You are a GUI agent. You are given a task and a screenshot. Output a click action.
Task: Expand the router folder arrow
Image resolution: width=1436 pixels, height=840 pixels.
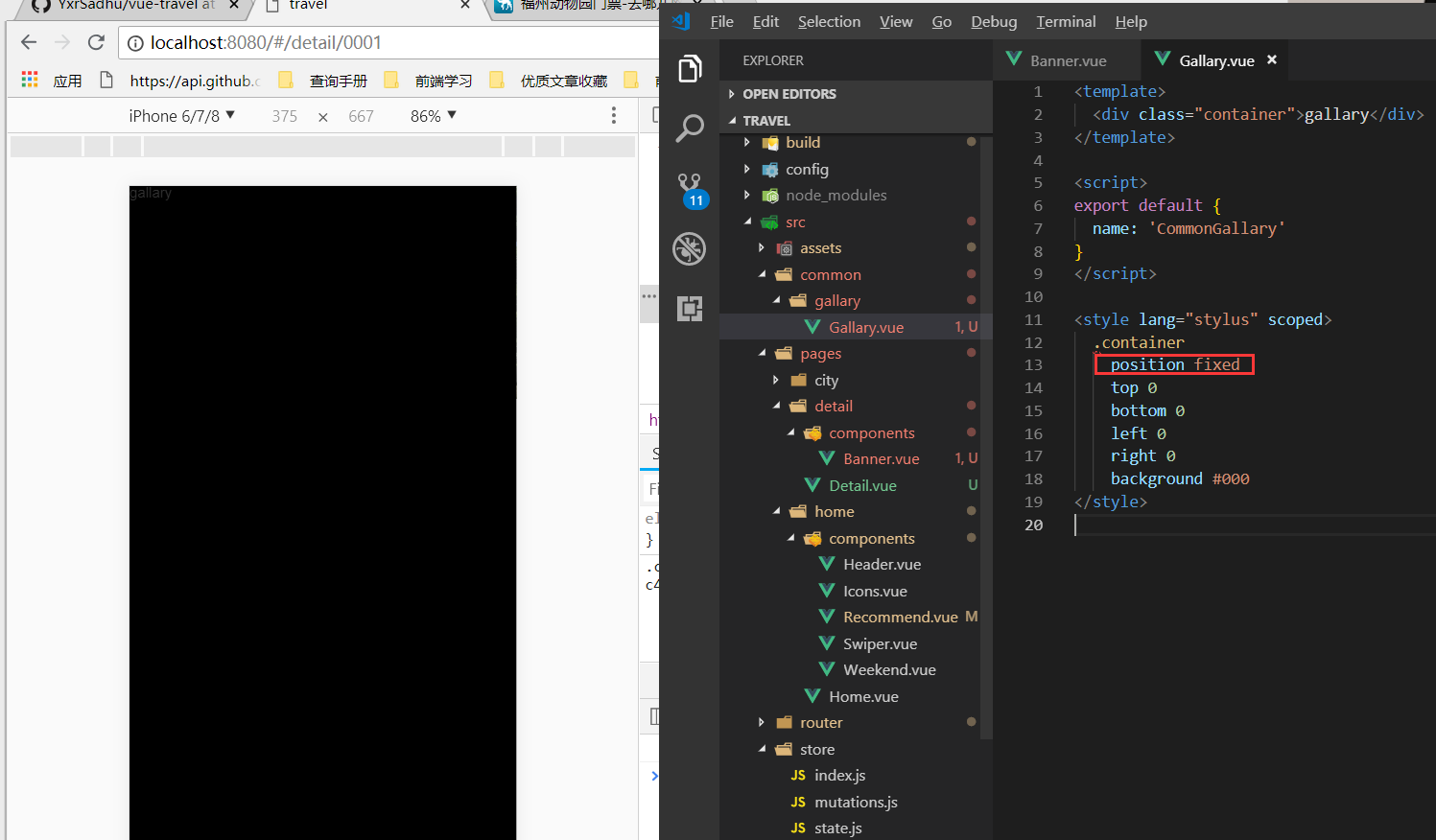(762, 722)
